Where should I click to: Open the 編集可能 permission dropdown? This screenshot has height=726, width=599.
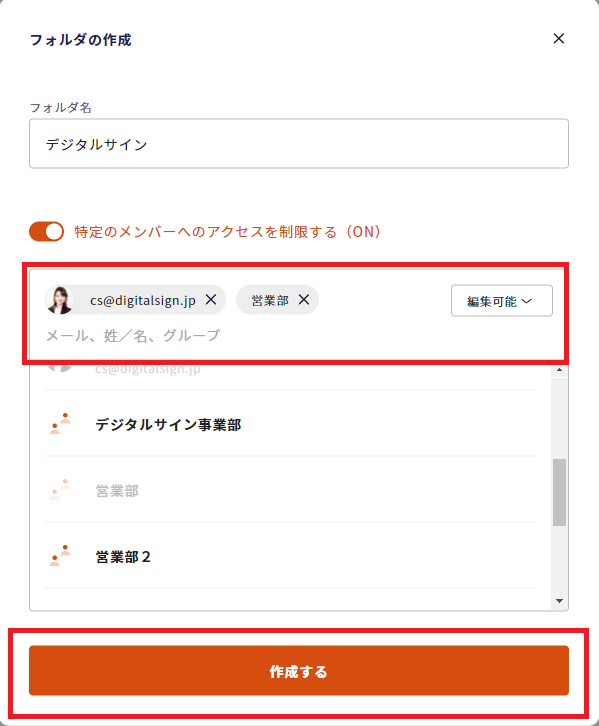[502, 300]
